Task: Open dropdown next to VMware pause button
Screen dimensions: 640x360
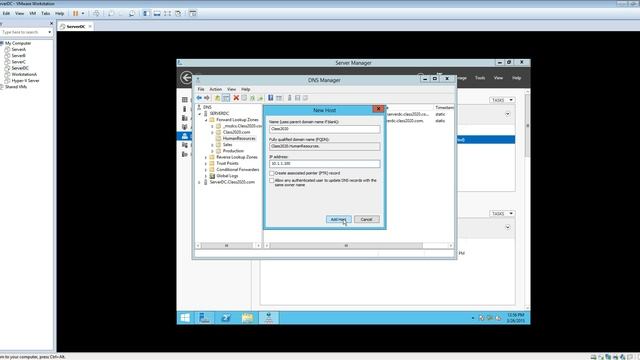Action: [x=83, y=13]
